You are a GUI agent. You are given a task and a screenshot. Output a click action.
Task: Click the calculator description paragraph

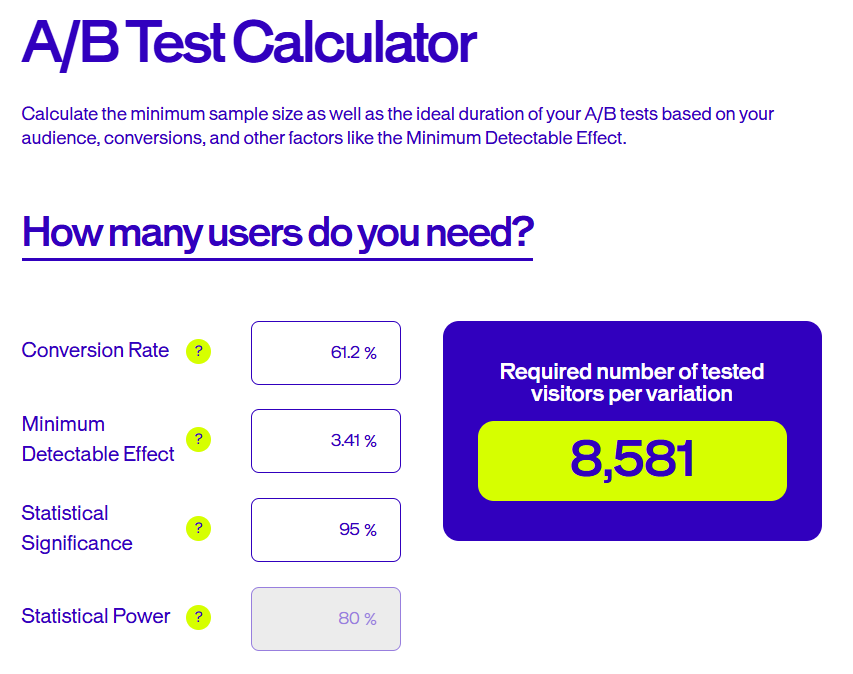(x=398, y=126)
